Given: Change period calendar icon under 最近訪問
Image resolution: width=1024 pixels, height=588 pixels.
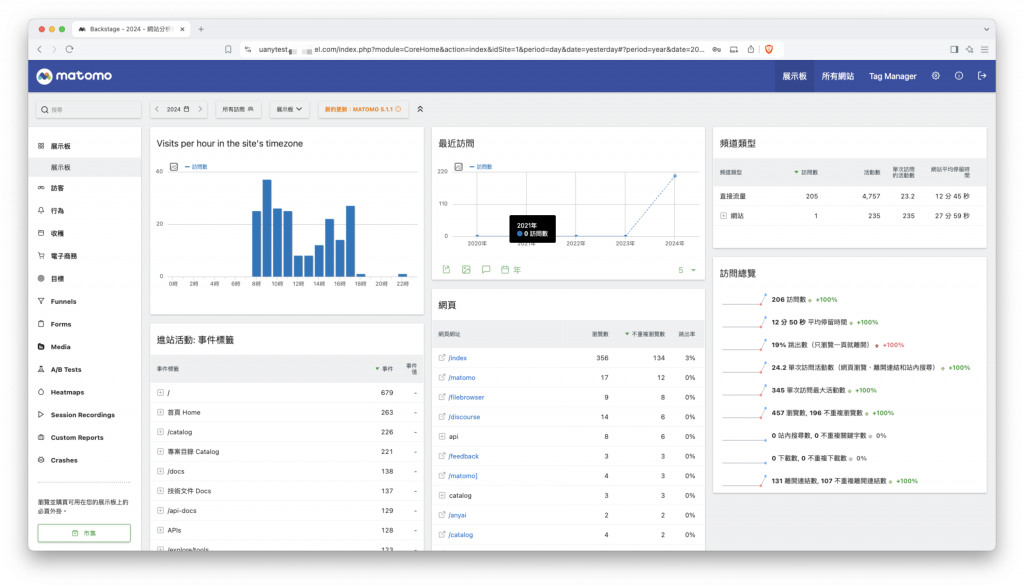Looking at the screenshot, I should (505, 269).
